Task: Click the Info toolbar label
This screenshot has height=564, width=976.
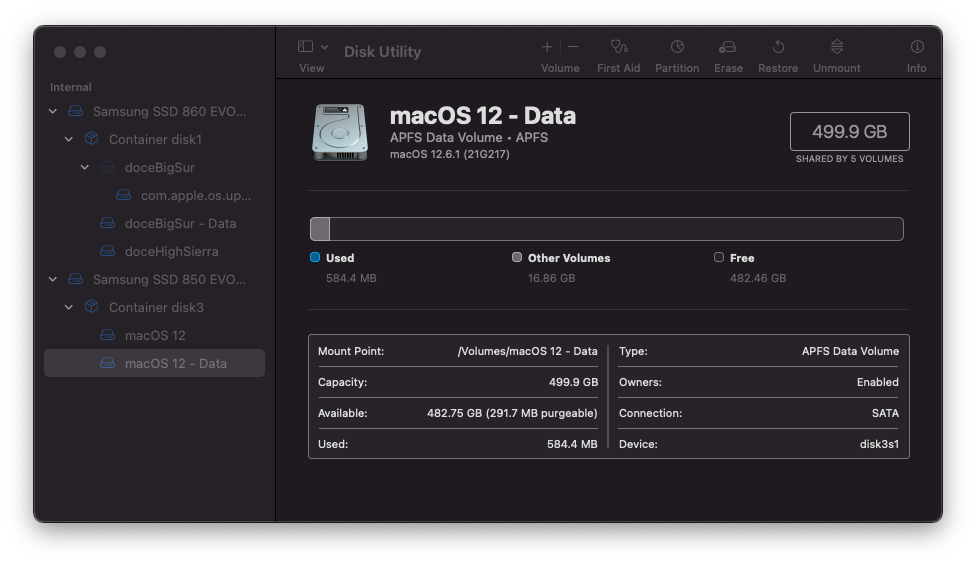Action: (x=917, y=68)
